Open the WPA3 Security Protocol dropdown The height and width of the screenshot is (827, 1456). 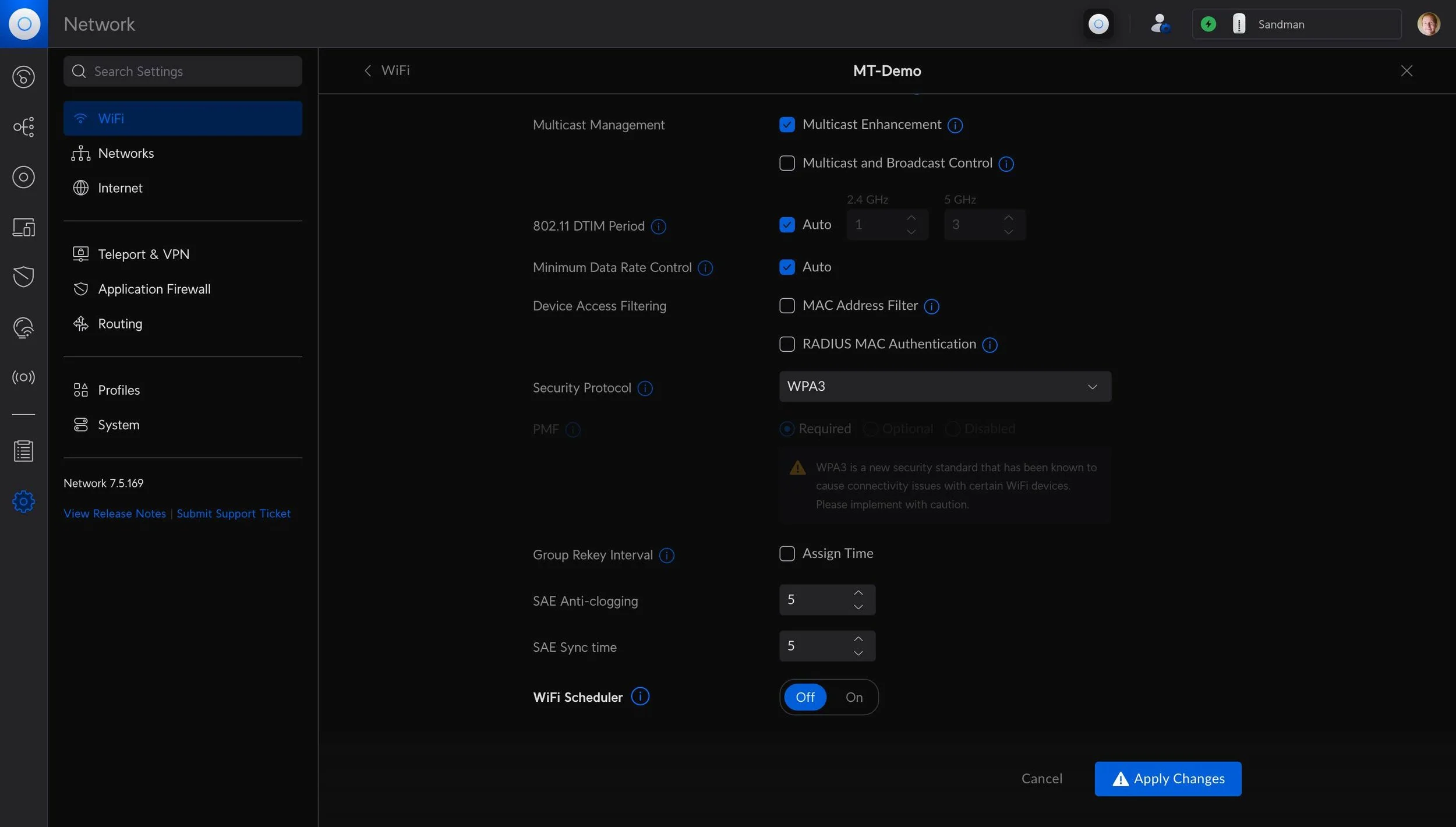coord(943,386)
